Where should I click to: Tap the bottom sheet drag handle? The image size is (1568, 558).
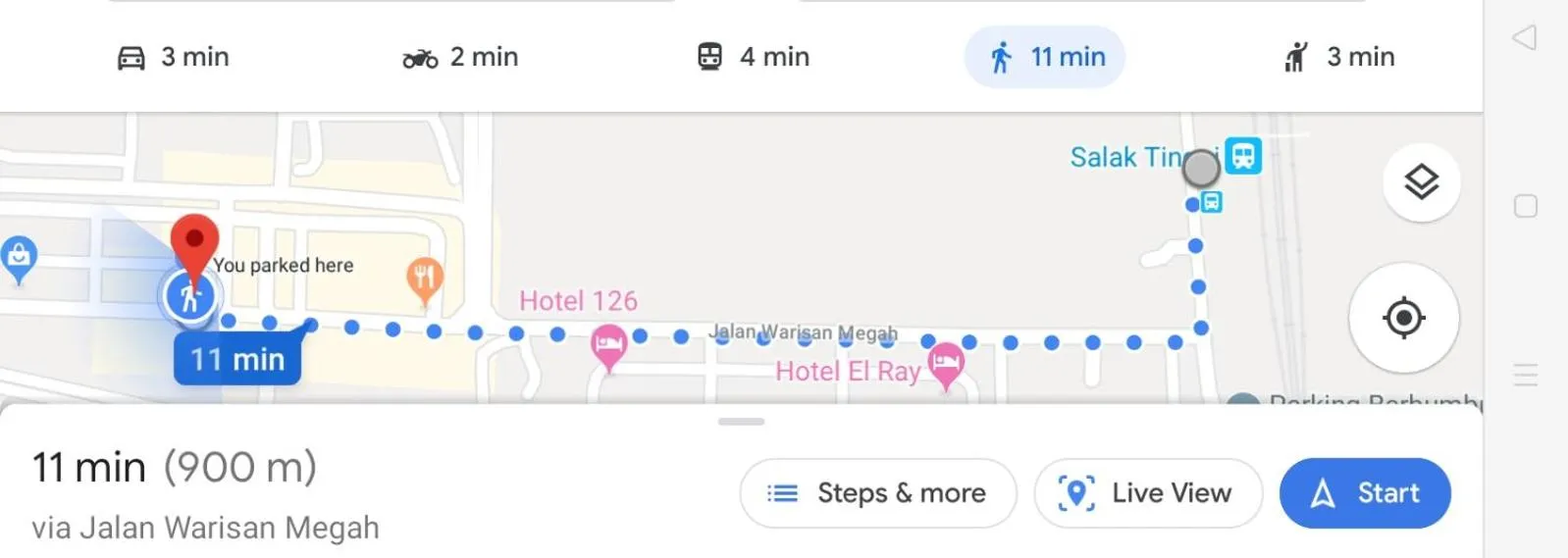pyautogui.click(x=741, y=422)
